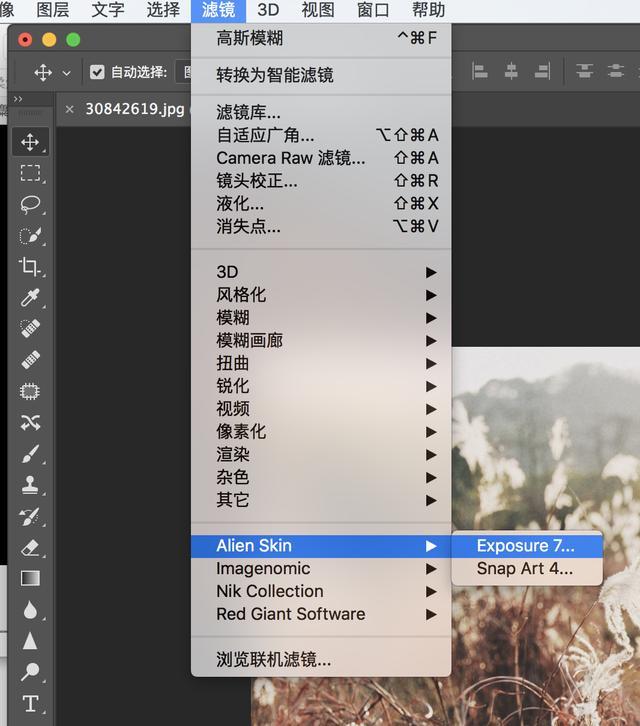Open tool preset dropdown beside Move icon
This screenshot has height=726, width=640.
[67, 73]
